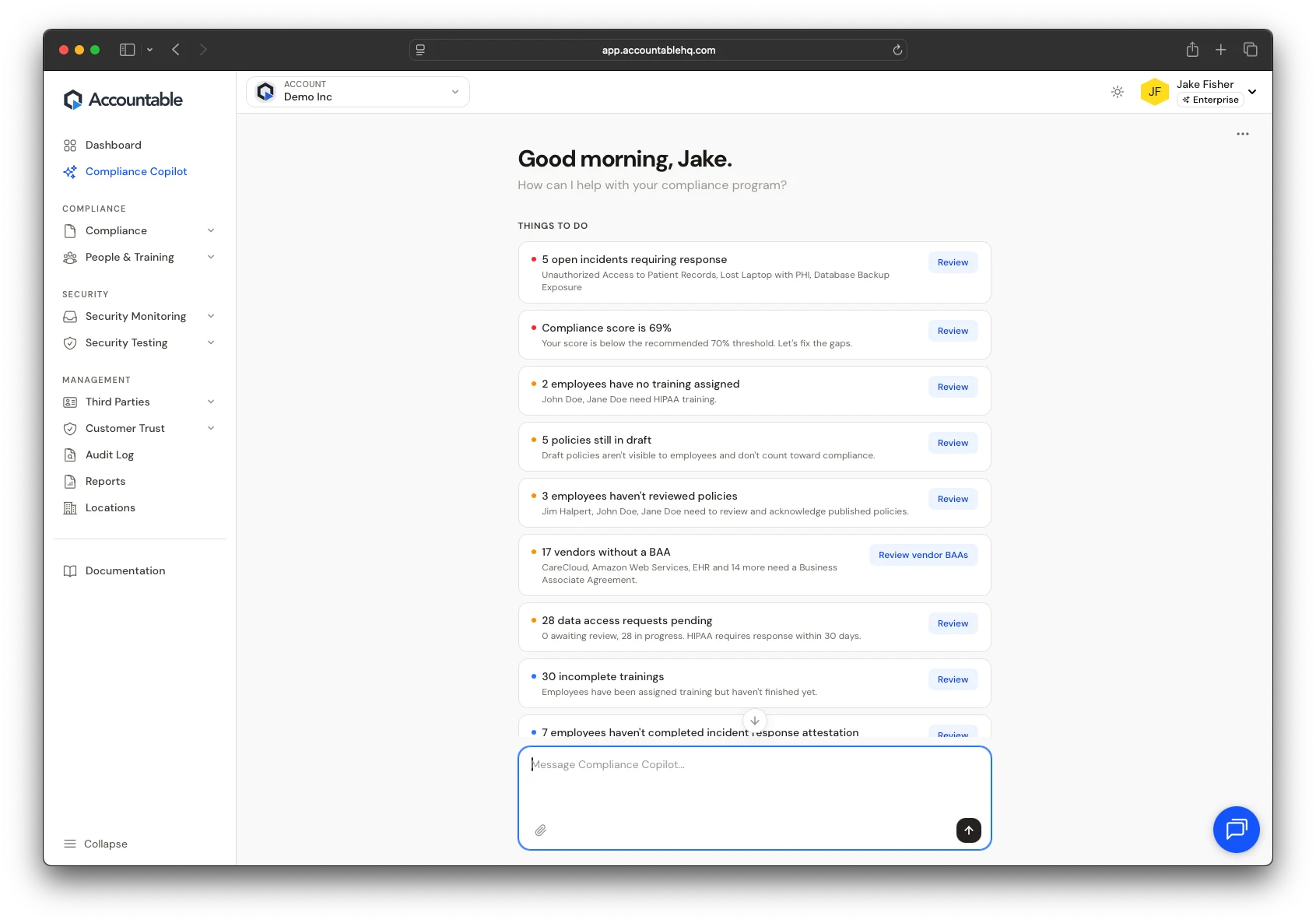Go to the Dashboard page
The height and width of the screenshot is (923, 1316).
pos(113,145)
